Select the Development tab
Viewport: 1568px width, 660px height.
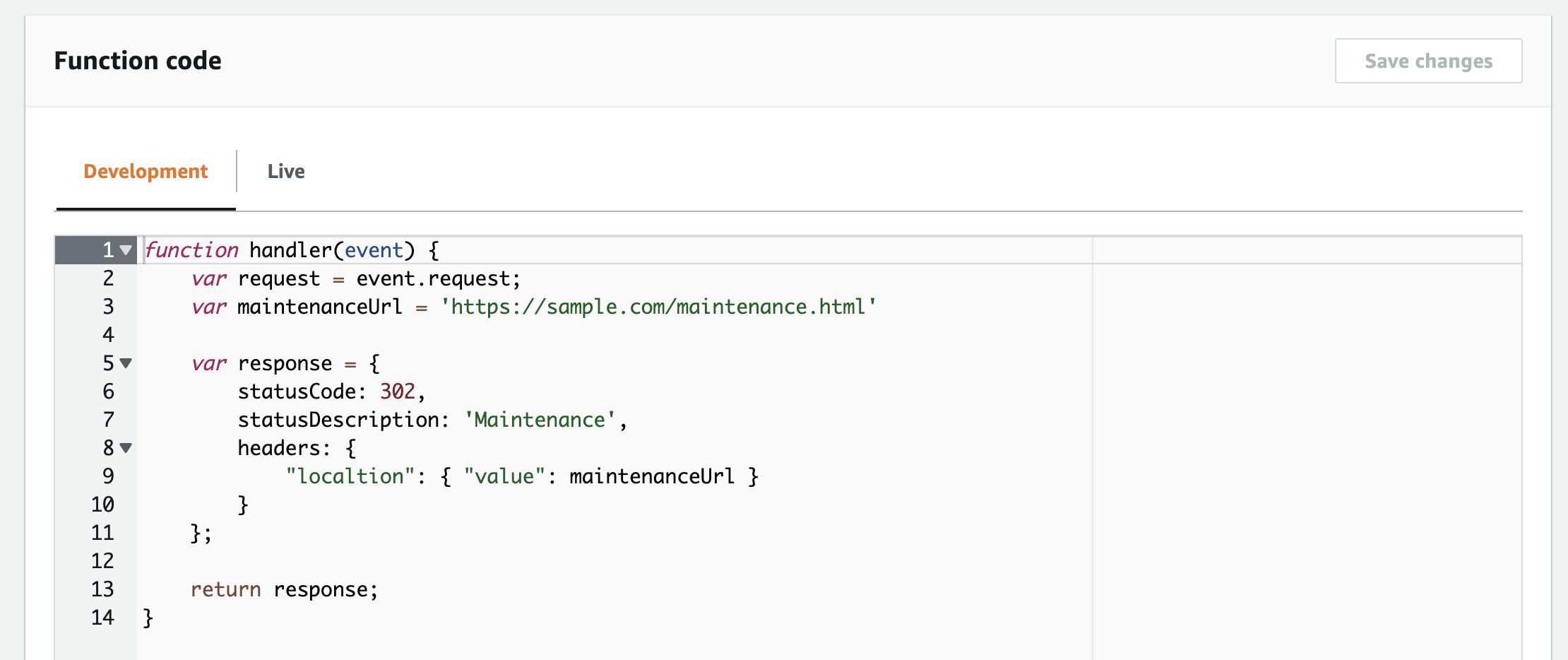tap(145, 171)
